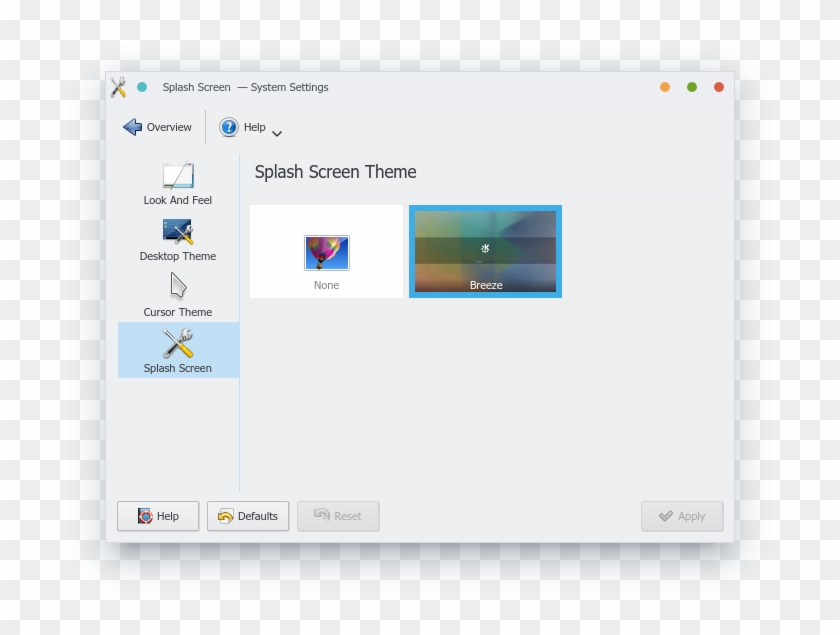Select the Look And Feel sidebar icon
The width and height of the screenshot is (840, 635).
(178, 177)
